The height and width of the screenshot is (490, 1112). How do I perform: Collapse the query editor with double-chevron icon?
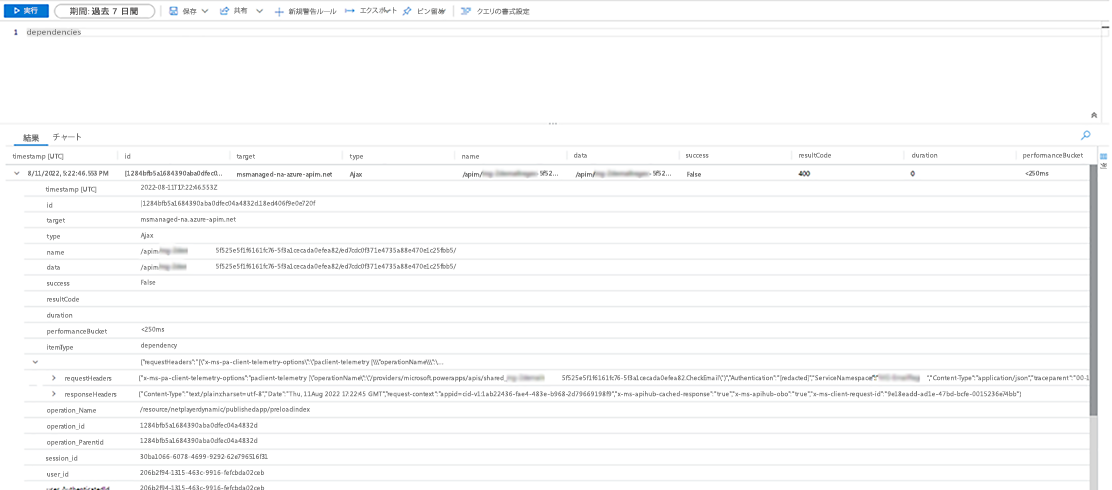1094,114
